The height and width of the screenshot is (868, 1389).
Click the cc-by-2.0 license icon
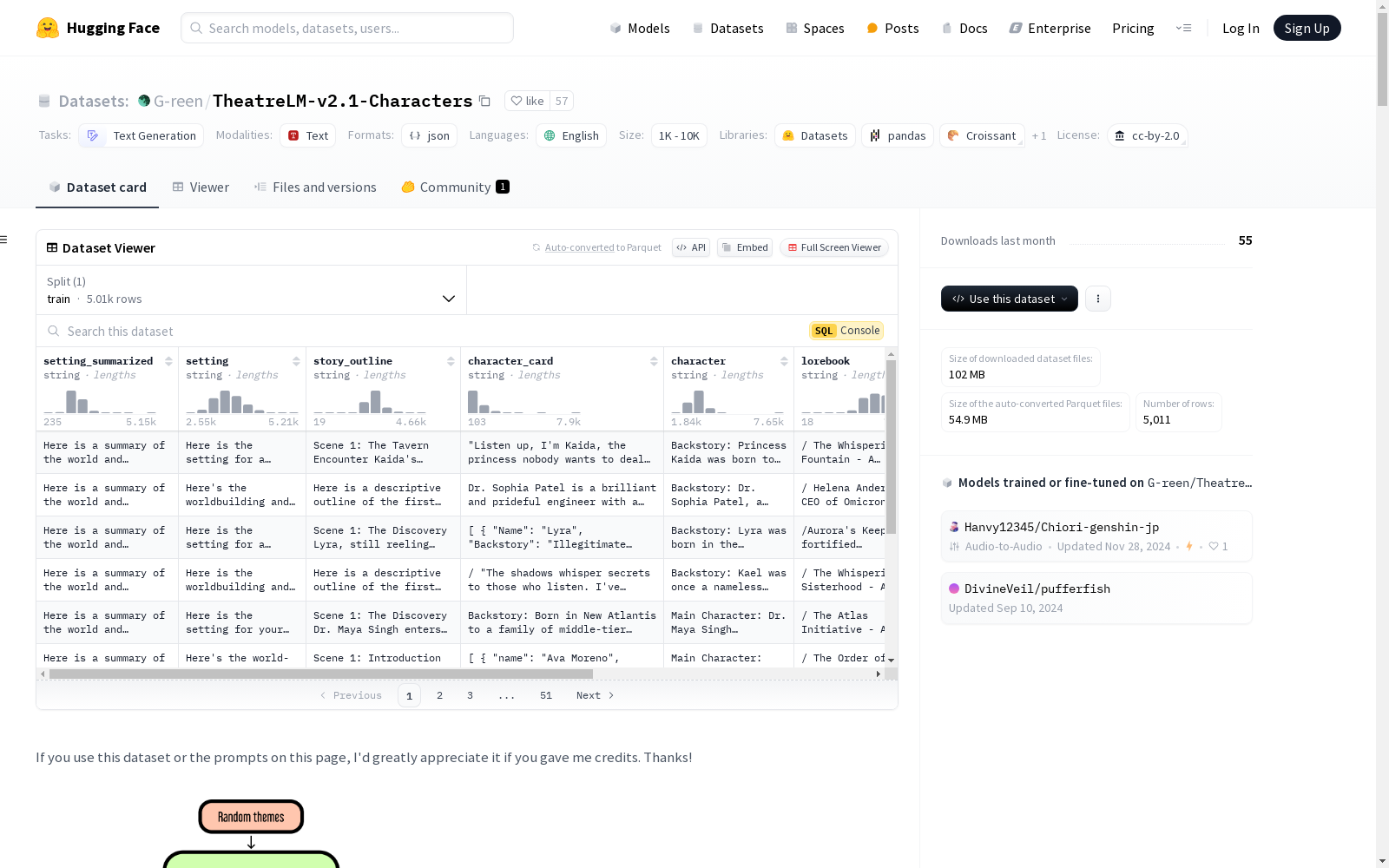point(1120,135)
